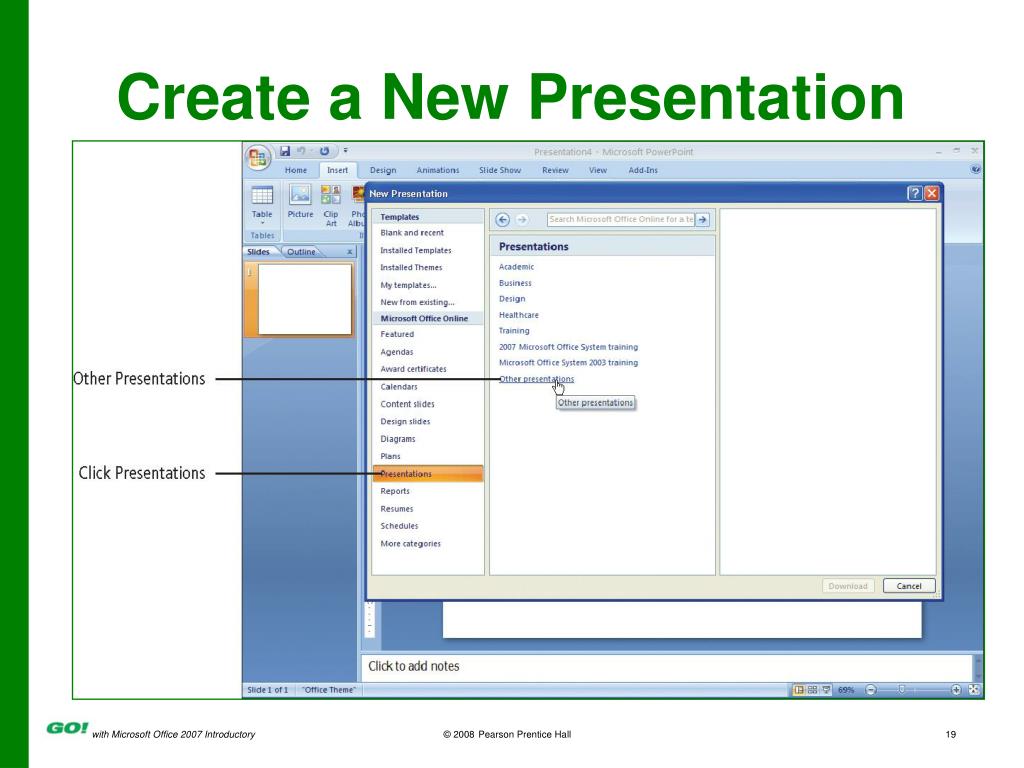This screenshot has height=768, width=1024.
Task: Open the Animations ribbon tab
Action: click(438, 170)
